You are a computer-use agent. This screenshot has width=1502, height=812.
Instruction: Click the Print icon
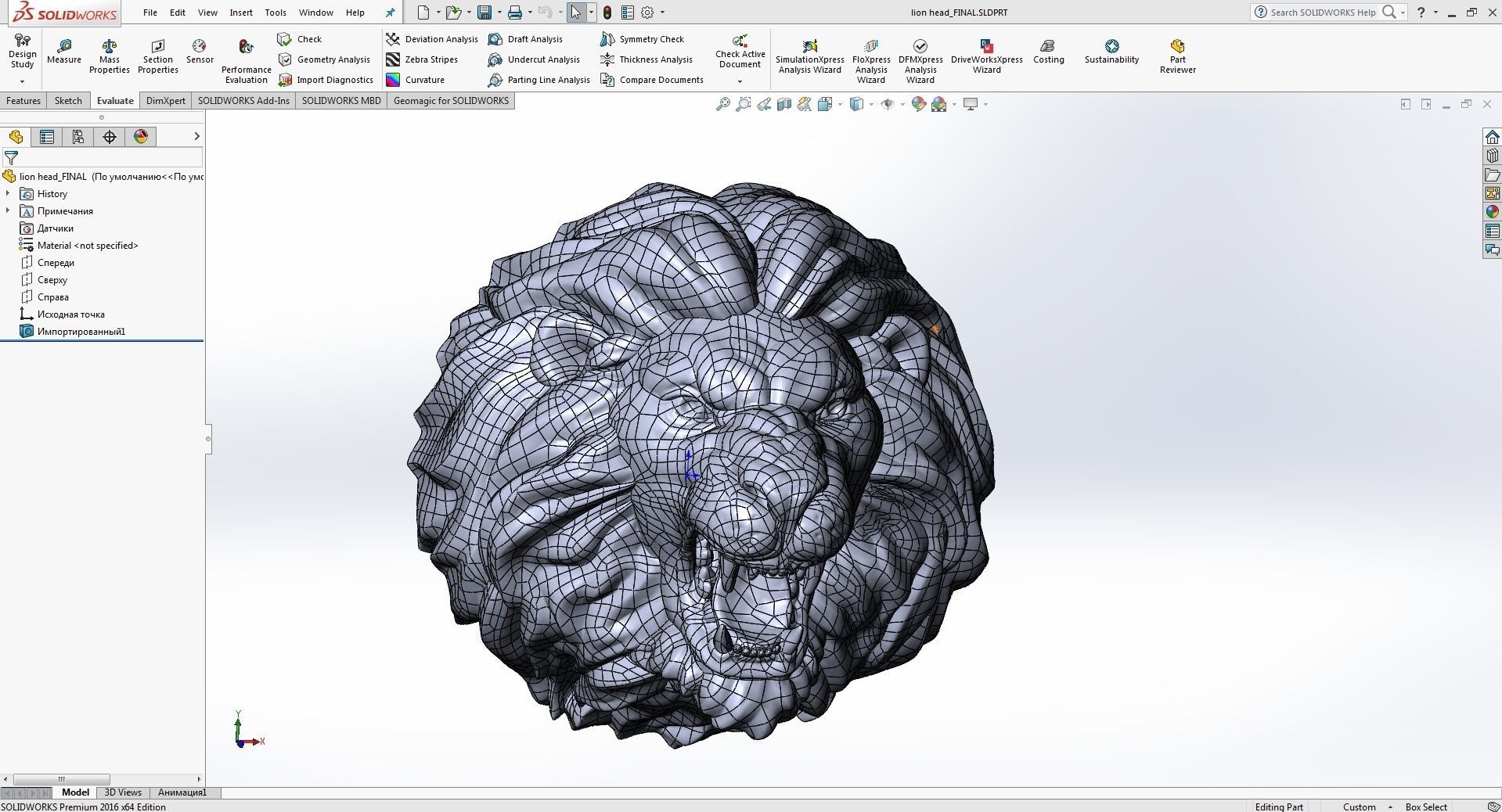tap(514, 13)
